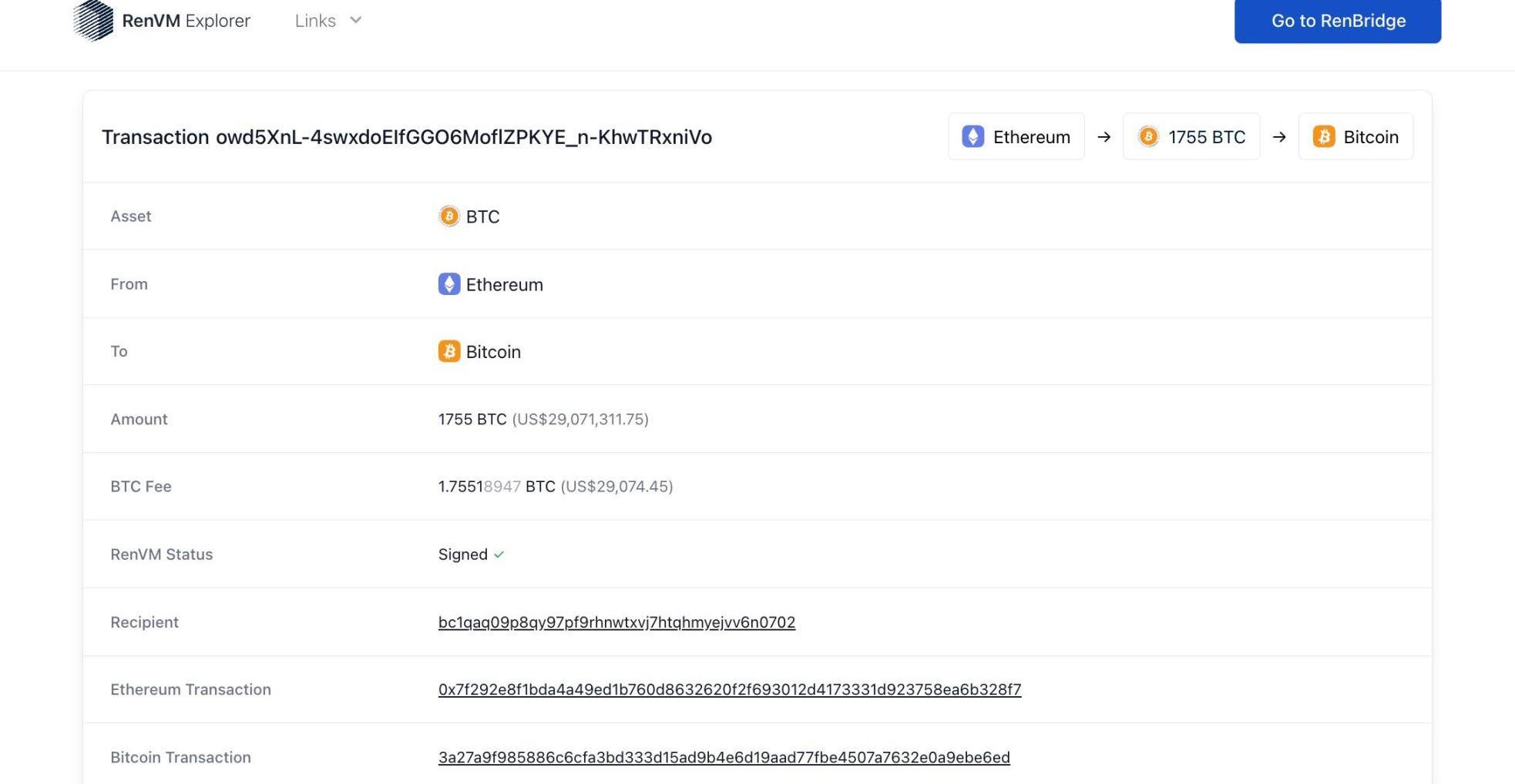Image resolution: width=1515 pixels, height=784 pixels.
Task: Open the Ethereum transaction hash link
Action: point(729,689)
